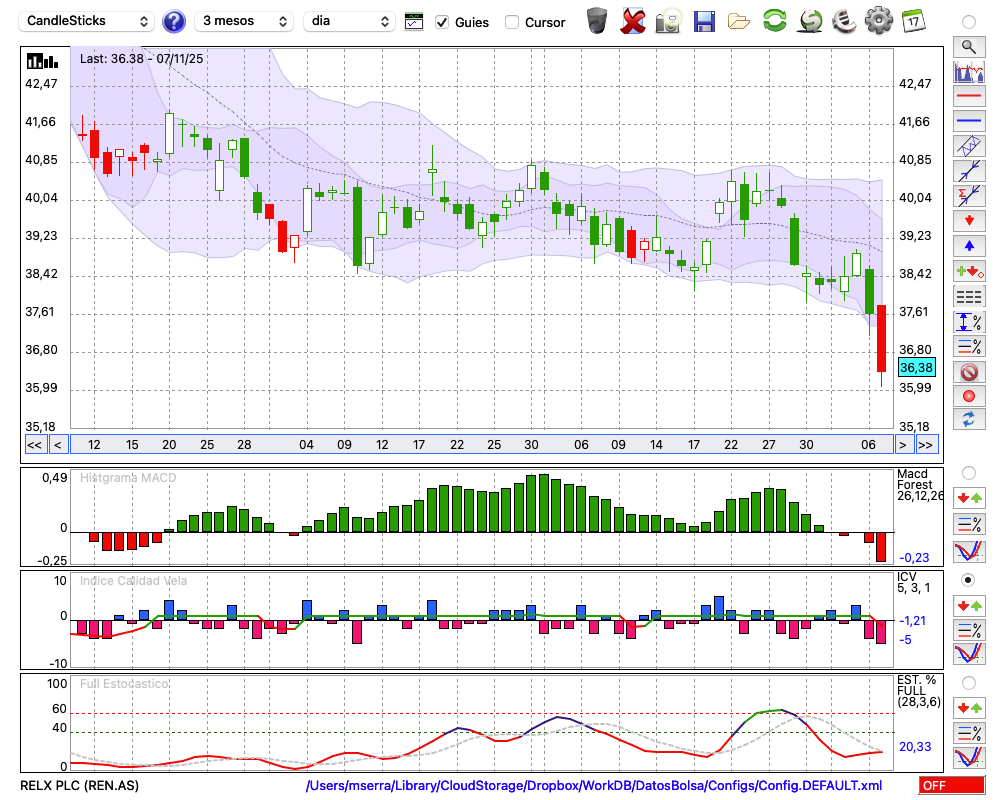
Task: Open the blue help question-mark icon
Action: click(x=173, y=22)
